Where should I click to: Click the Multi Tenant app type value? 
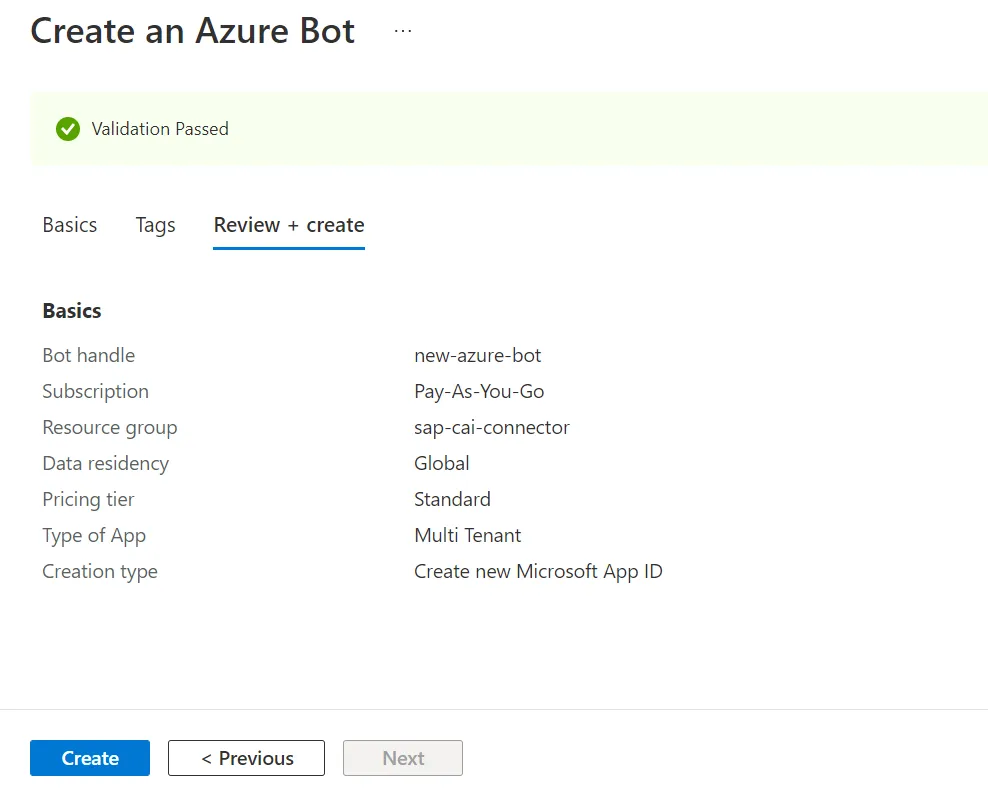468,535
